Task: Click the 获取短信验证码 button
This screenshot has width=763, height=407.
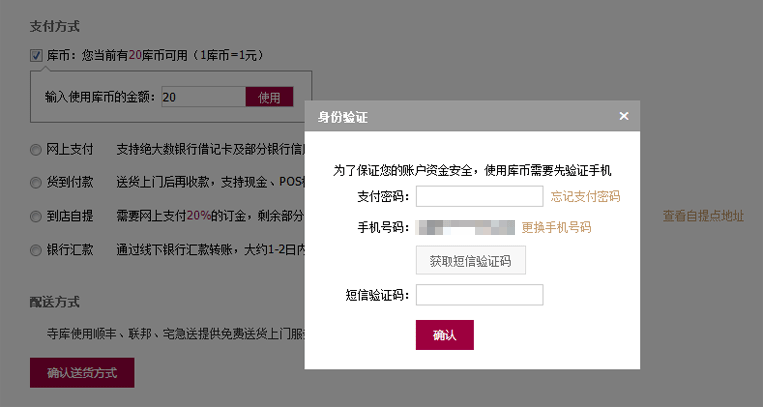Action: [471, 260]
